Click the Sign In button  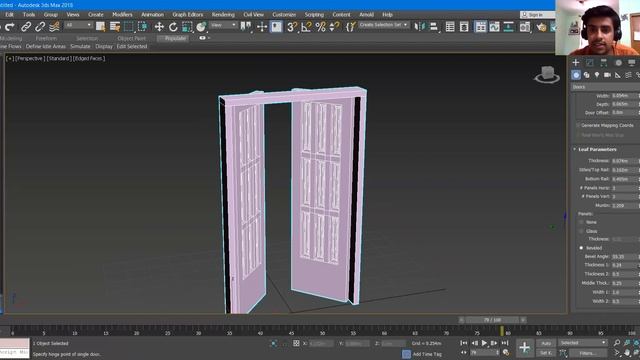tap(537, 15)
